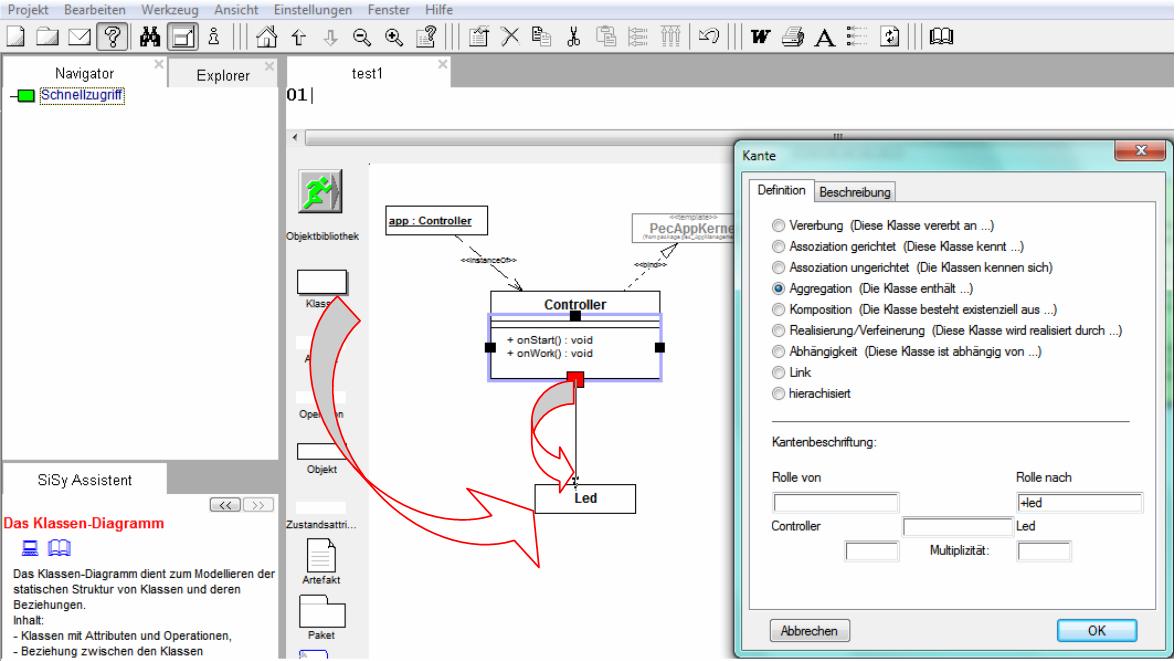Expand the Schnellzugriff tree node
The height and width of the screenshot is (661, 1176).
24,96
